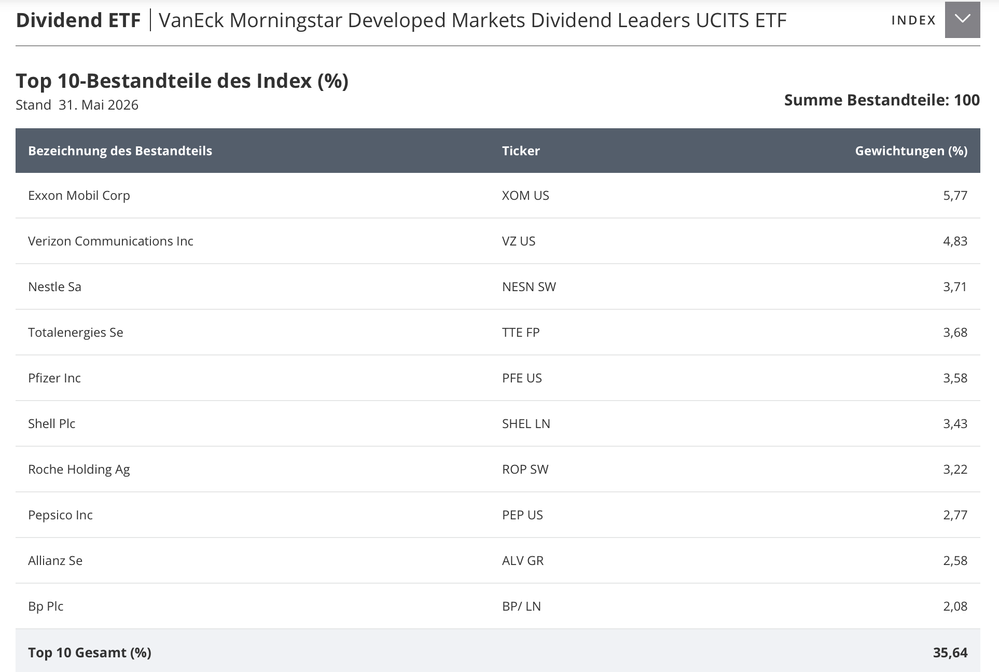Click the INDEX label

[x=913, y=20]
